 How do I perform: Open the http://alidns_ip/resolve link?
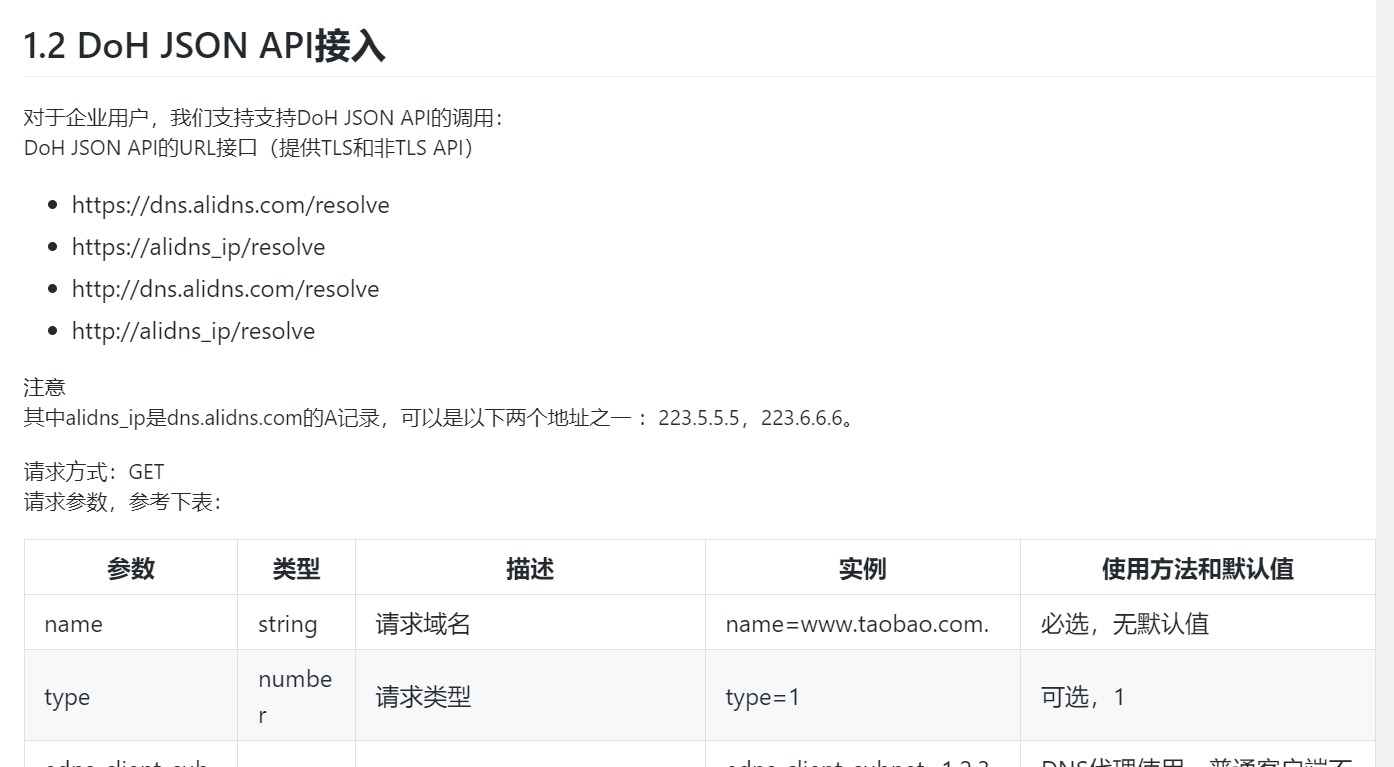point(193,331)
